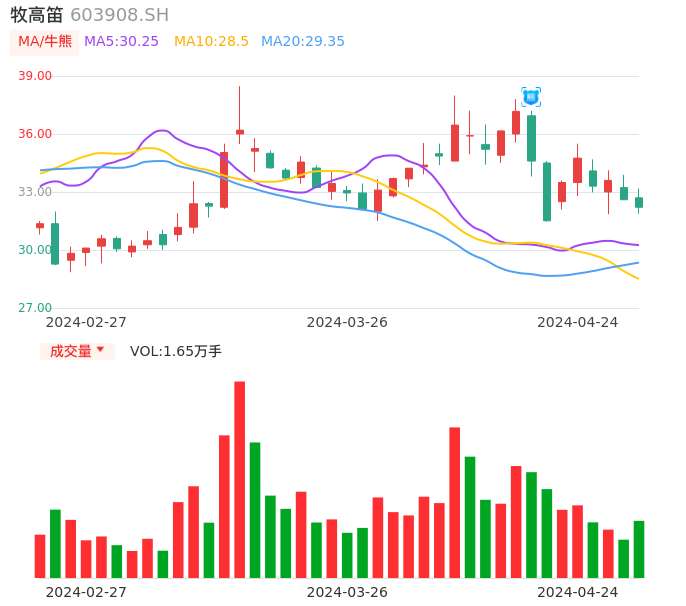Image resolution: width=686 pixels, height=606 pixels.
Task: Click the 2024-04-24 date label under volume chart
Action: point(578,592)
